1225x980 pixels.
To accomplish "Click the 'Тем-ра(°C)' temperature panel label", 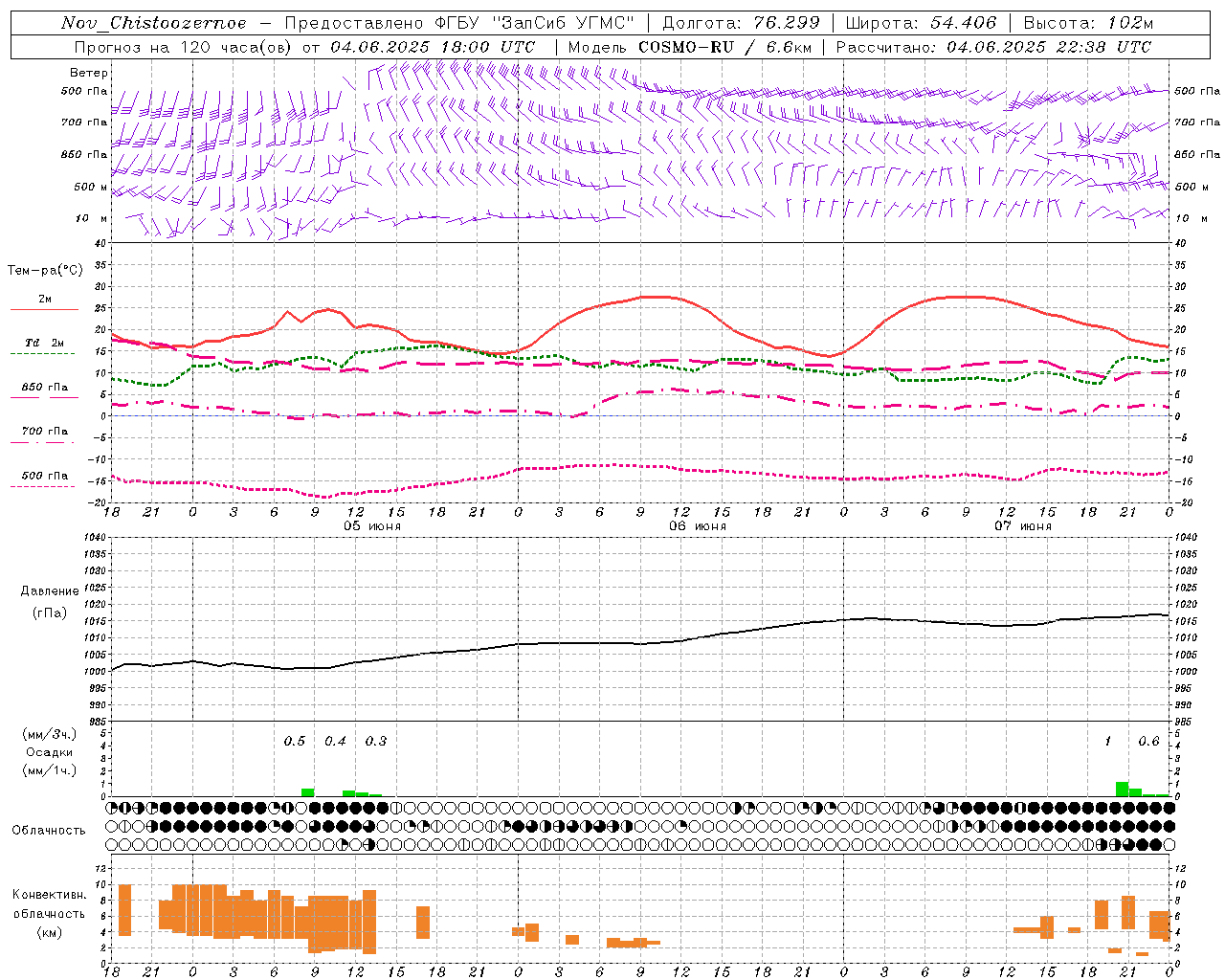I will coord(45,271).
